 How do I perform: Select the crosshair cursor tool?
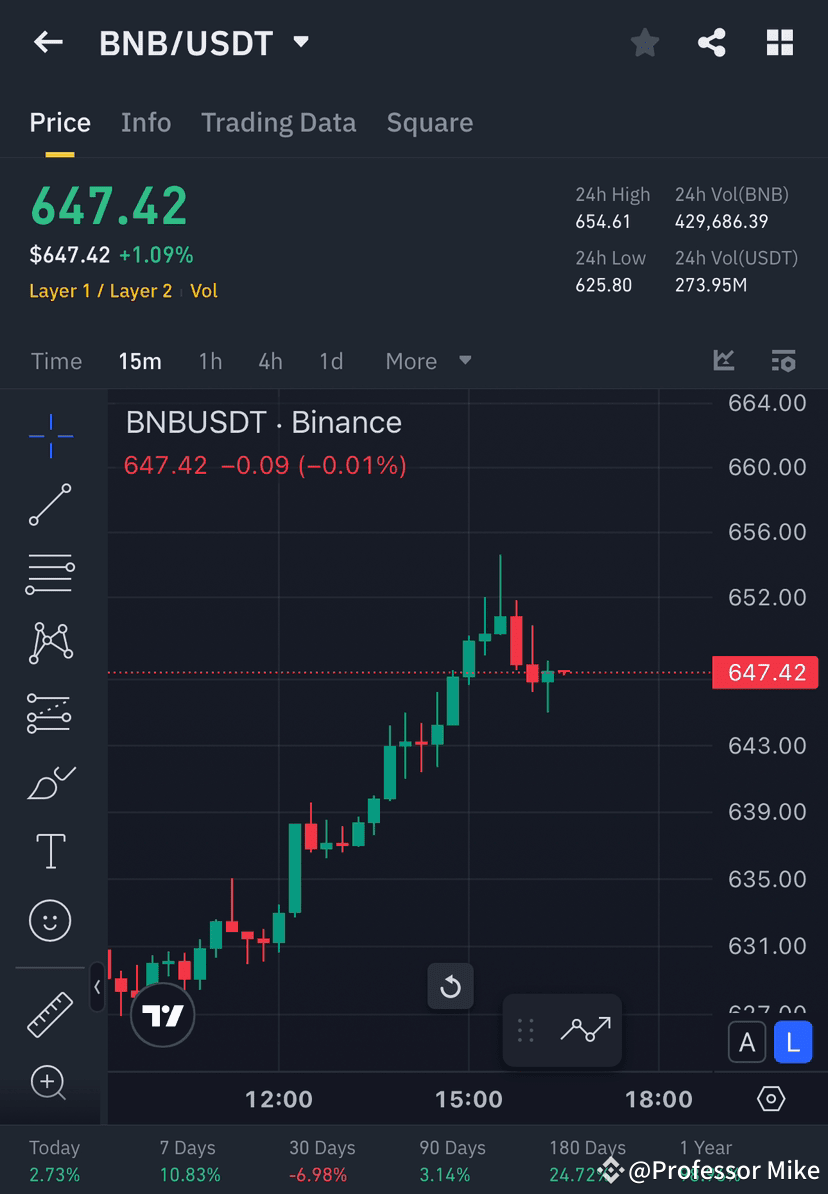[x=50, y=435]
